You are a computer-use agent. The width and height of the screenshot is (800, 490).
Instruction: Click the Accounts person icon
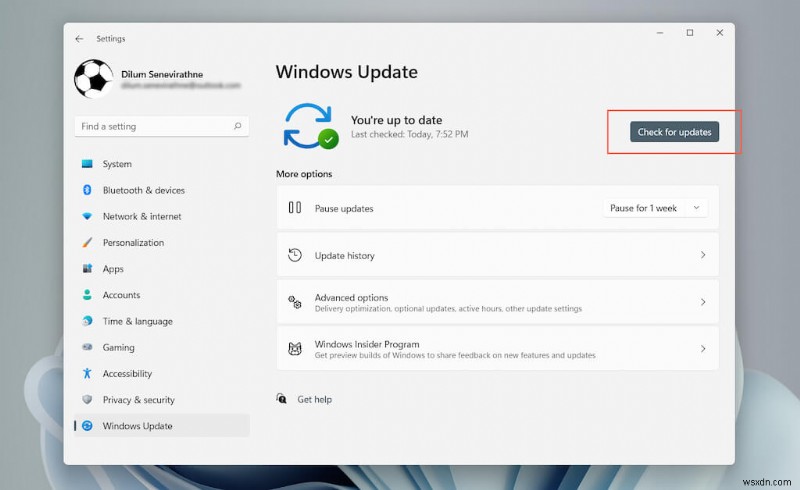point(87,295)
